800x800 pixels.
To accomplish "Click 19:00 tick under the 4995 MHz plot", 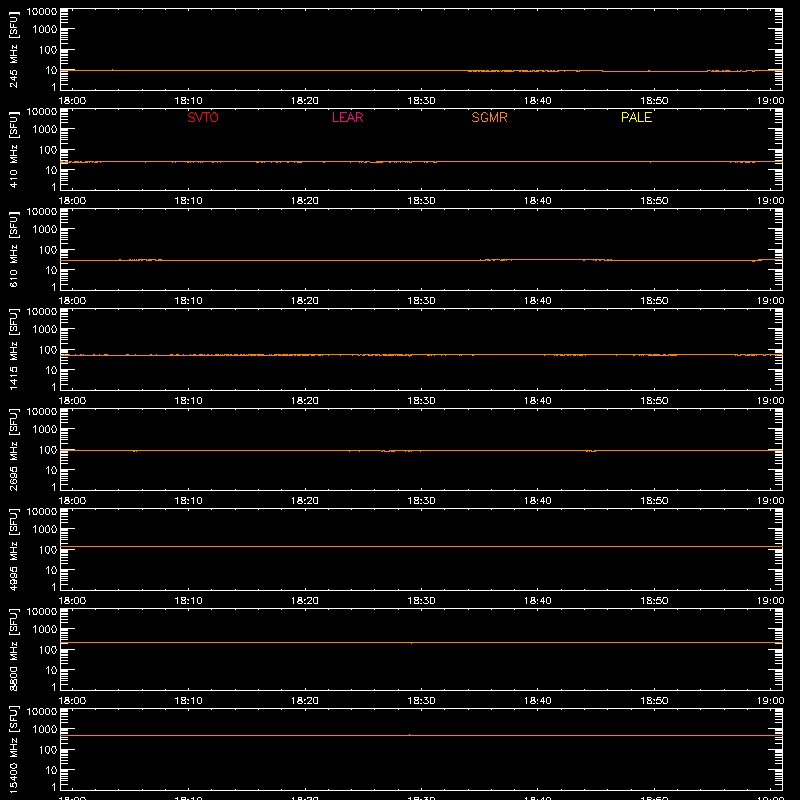I will [x=770, y=601].
